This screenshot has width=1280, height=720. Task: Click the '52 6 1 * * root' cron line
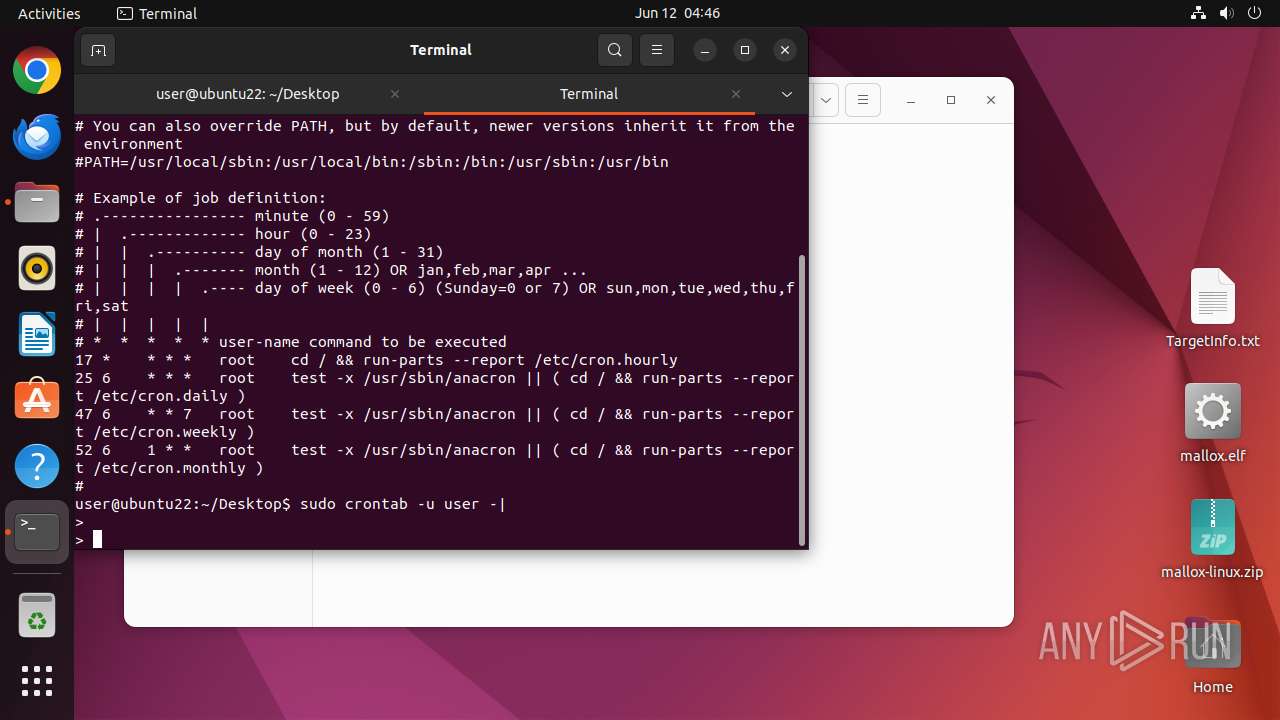(435, 459)
